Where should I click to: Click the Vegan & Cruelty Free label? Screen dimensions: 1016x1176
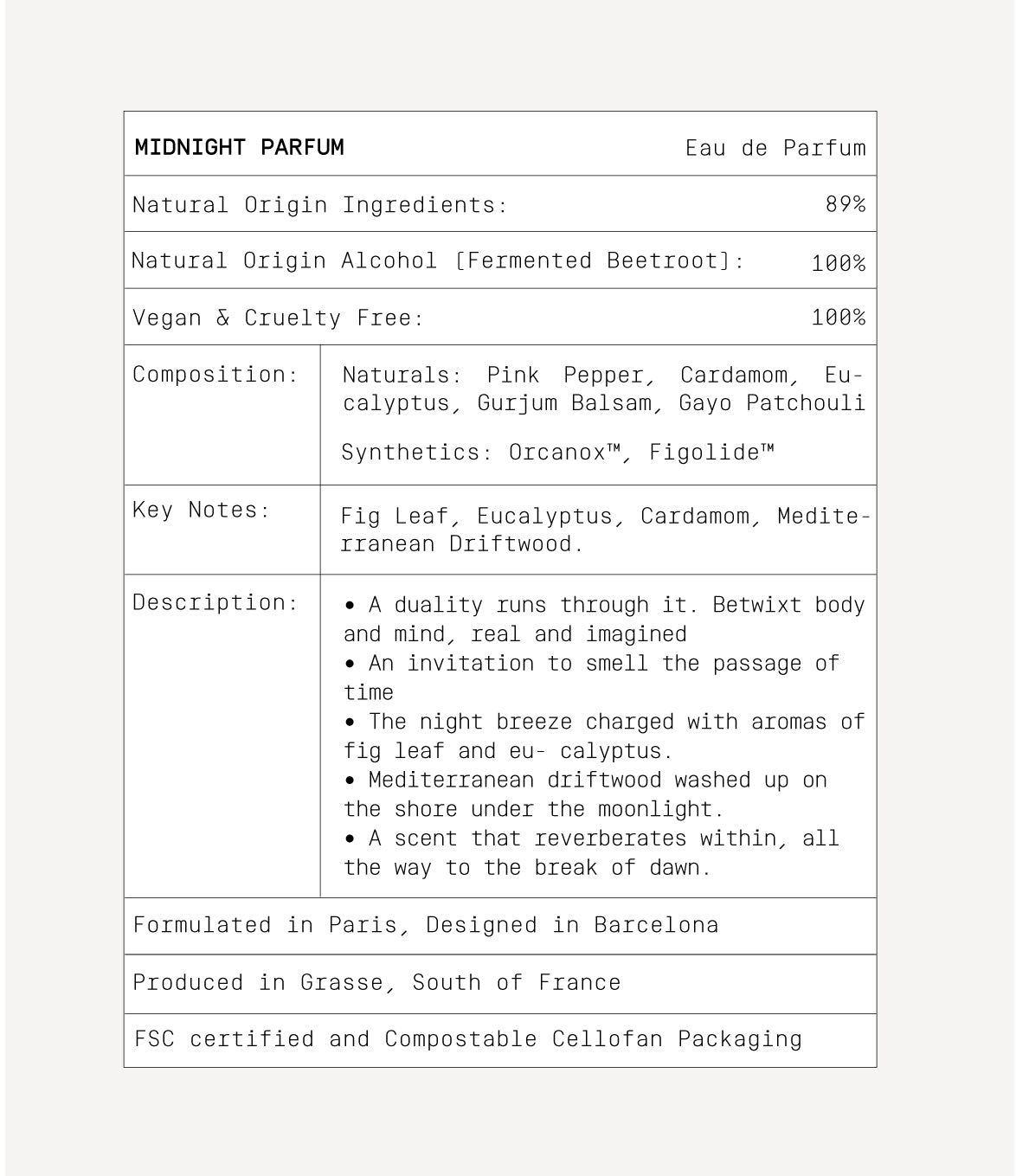(x=278, y=318)
